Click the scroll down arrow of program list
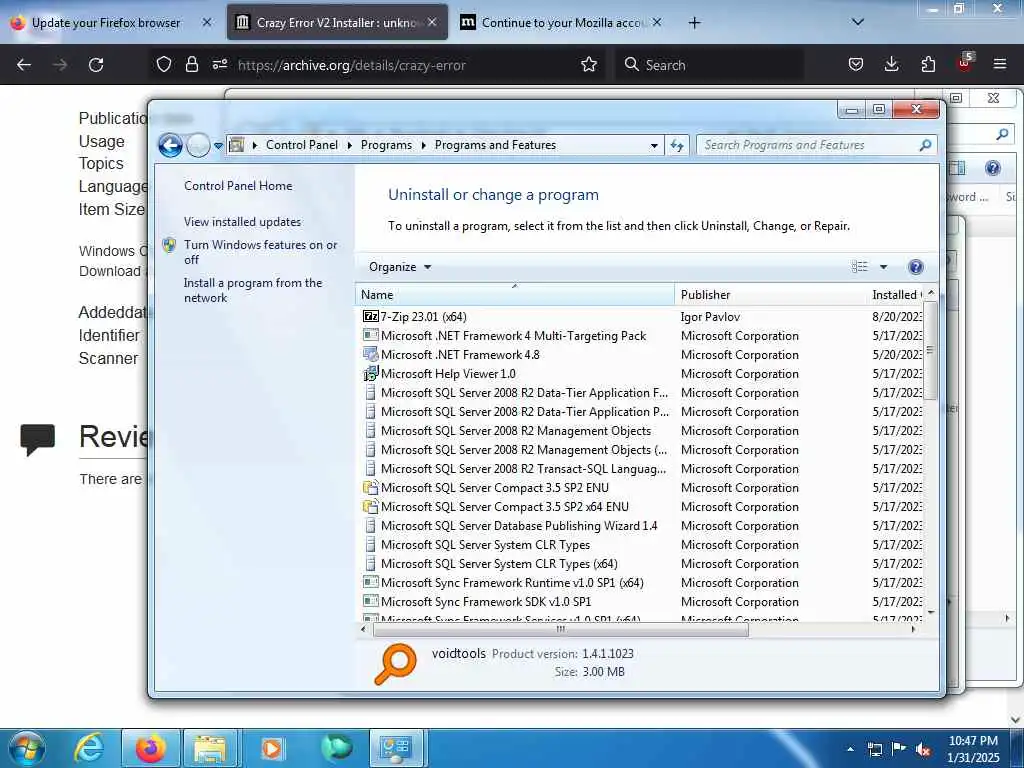The width and height of the screenshot is (1024, 768). [931, 613]
